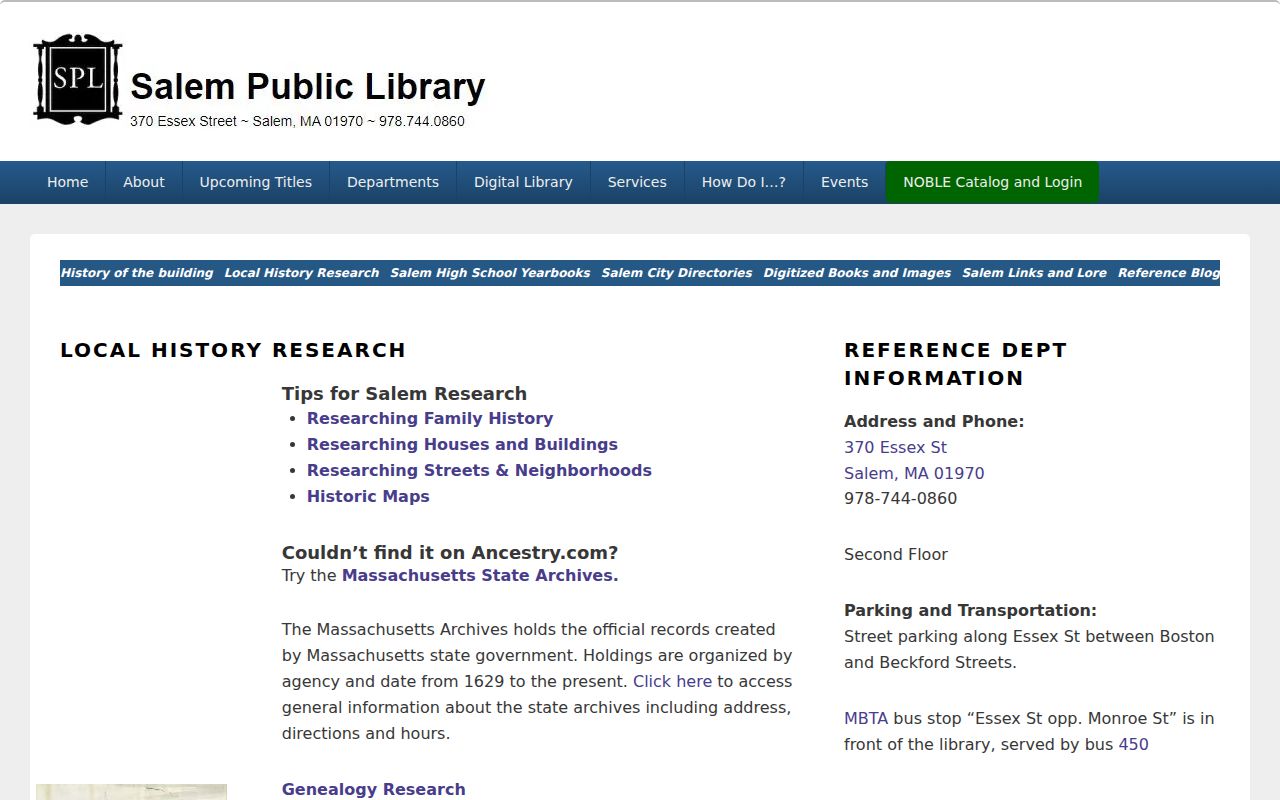Open the Home menu item
The width and height of the screenshot is (1280, 800).
(x=68, y=182)
